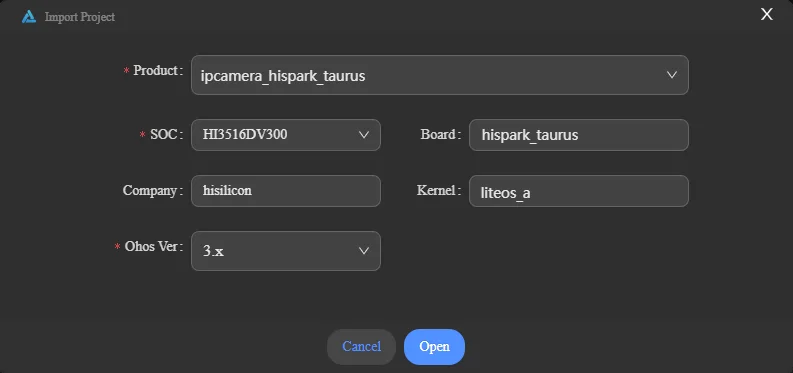
Task: Click the Ohos Ver dropdown chevron arrow
Action: click(364, 251)
